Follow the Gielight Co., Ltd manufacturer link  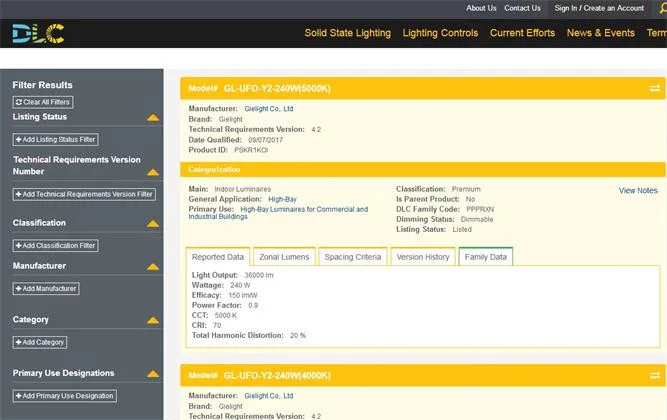click(269, 108)
